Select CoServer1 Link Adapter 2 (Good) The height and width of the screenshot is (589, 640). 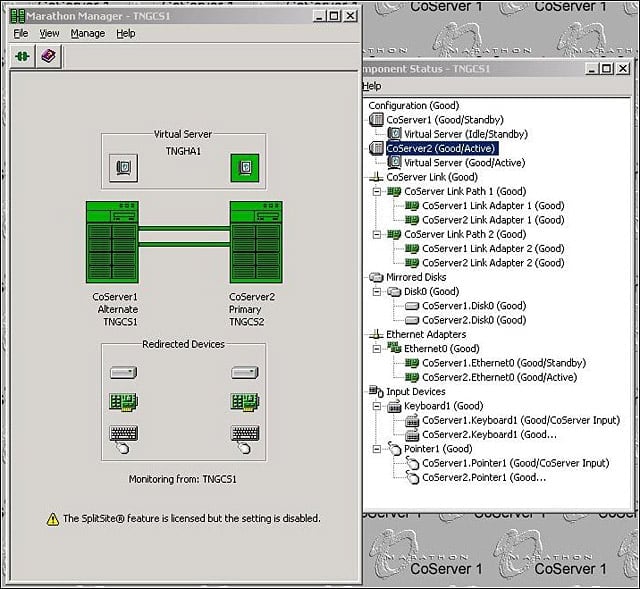(x=493, y=248)
